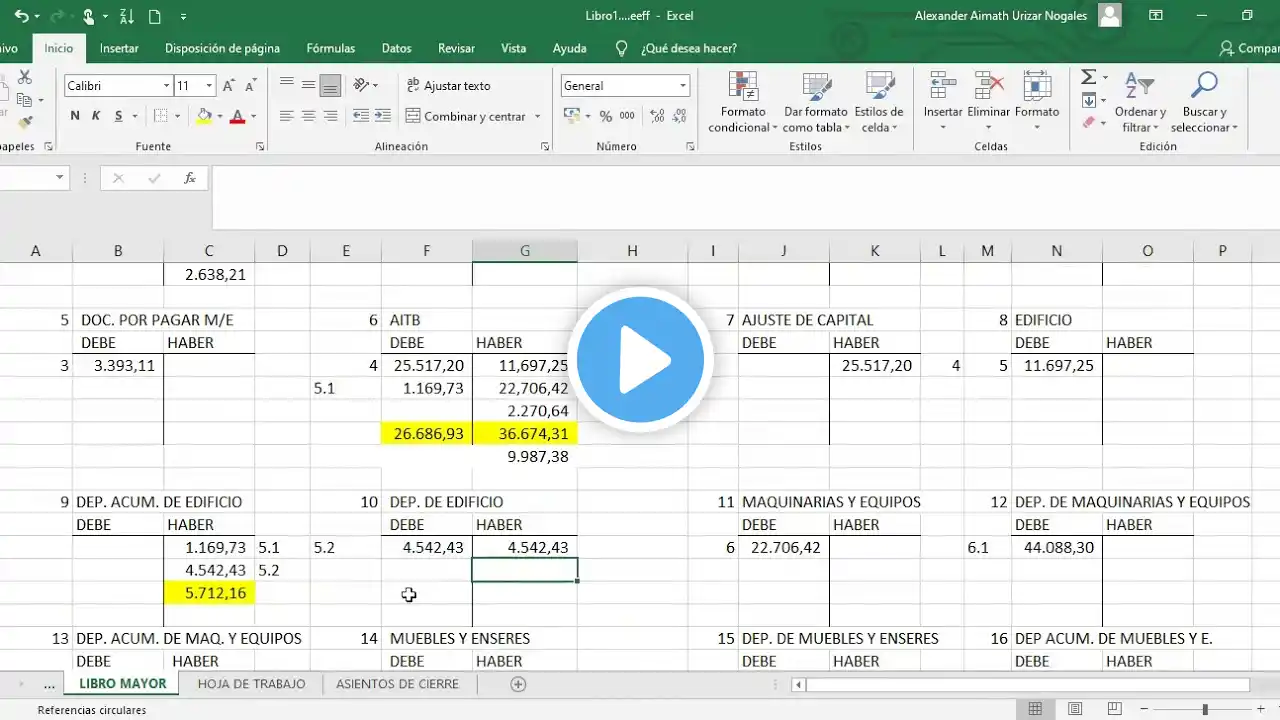Add a new sheet with plus icon
The image size is (1280, 720).
point(518,684)
